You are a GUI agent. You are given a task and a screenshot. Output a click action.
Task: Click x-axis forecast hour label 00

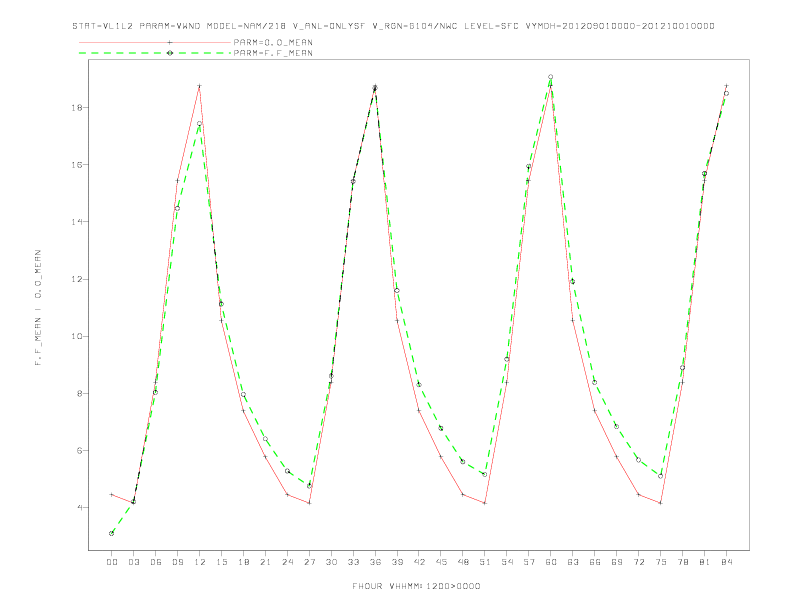[112, 562]
